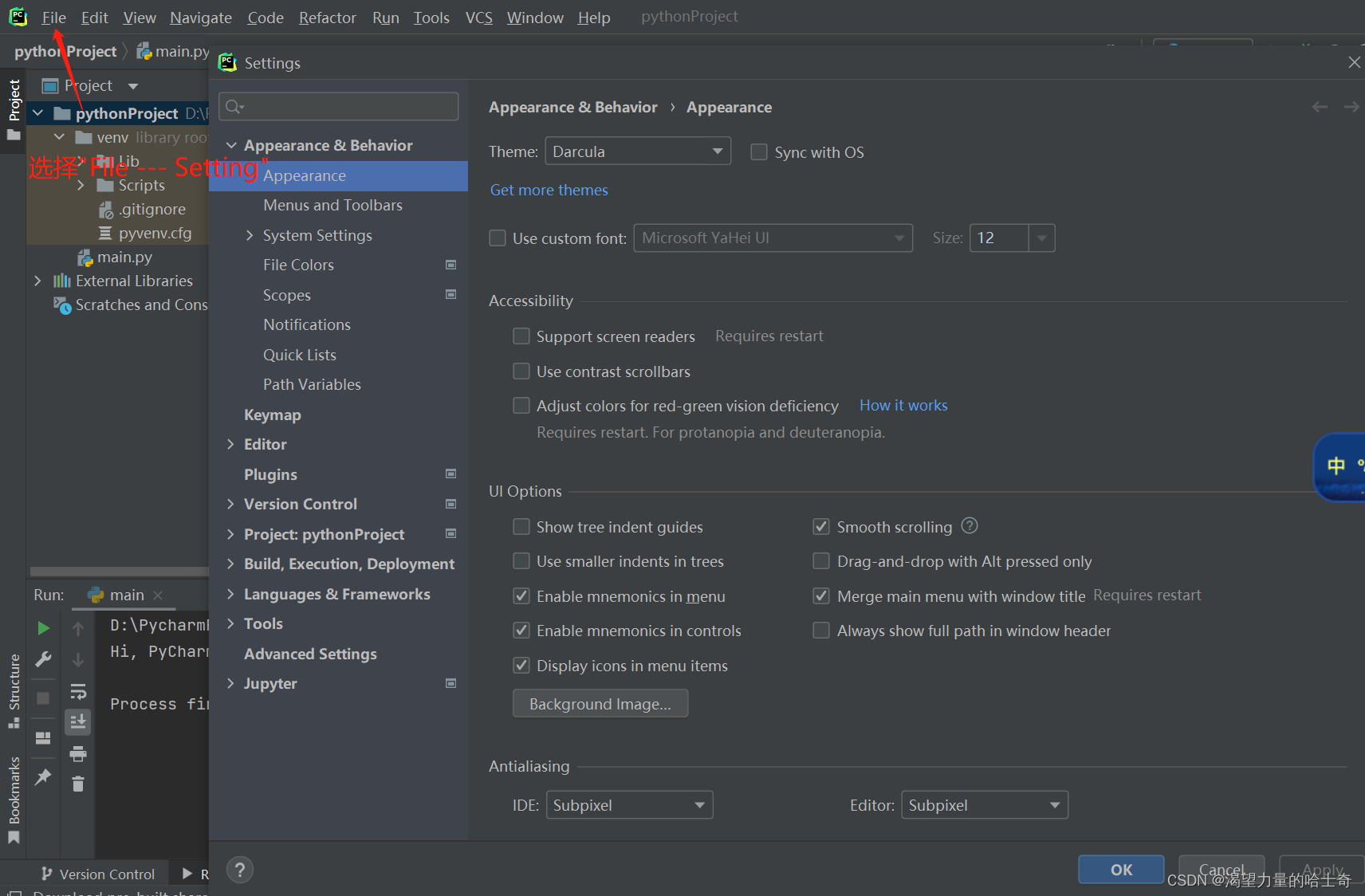Click the project-level icon beside Jupyter
This screenshot has height=896, width=1365.
point(450,683)
